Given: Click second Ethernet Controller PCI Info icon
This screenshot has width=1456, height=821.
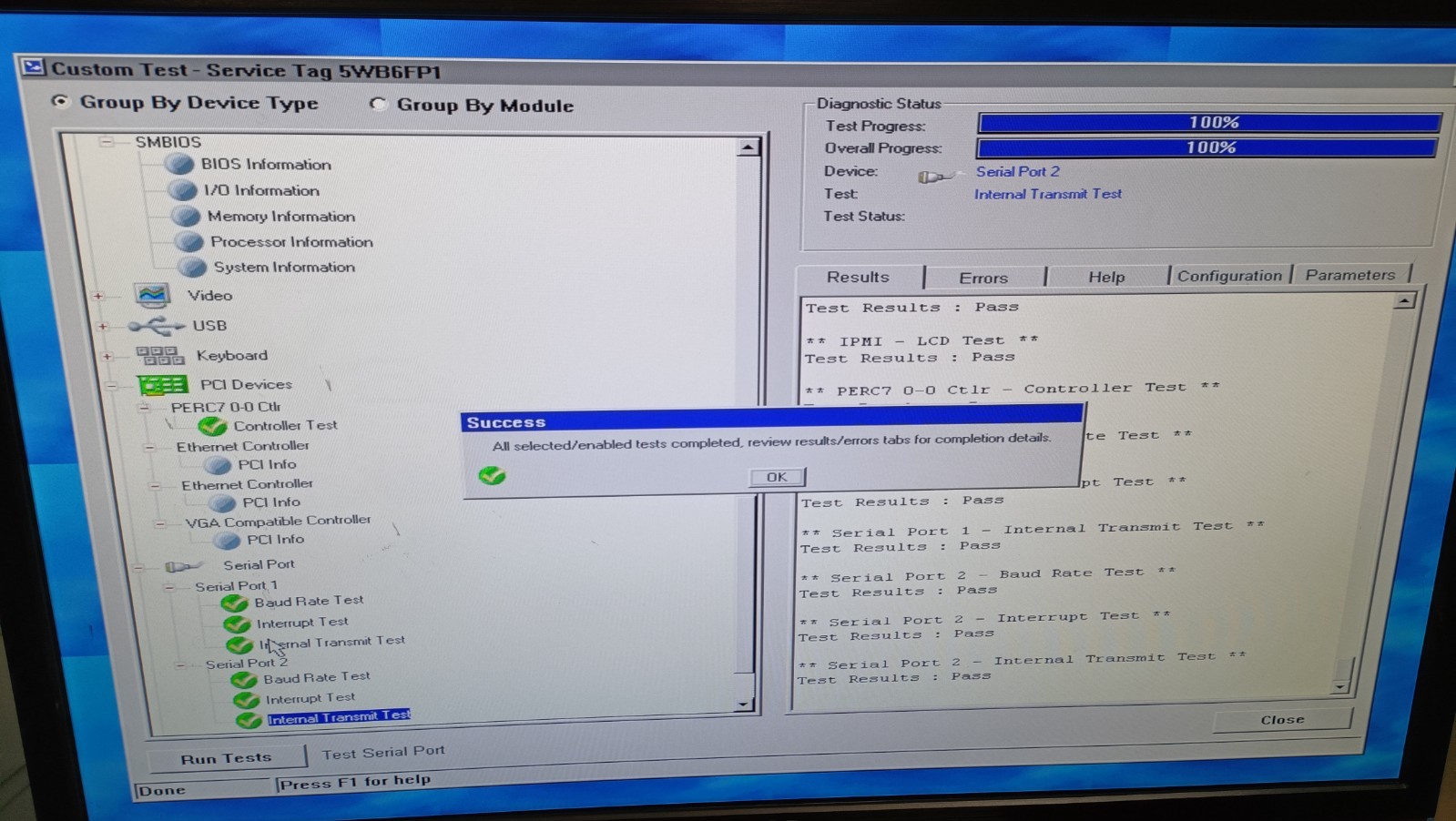Looking at the screenshot, I should tap(222, 502).
